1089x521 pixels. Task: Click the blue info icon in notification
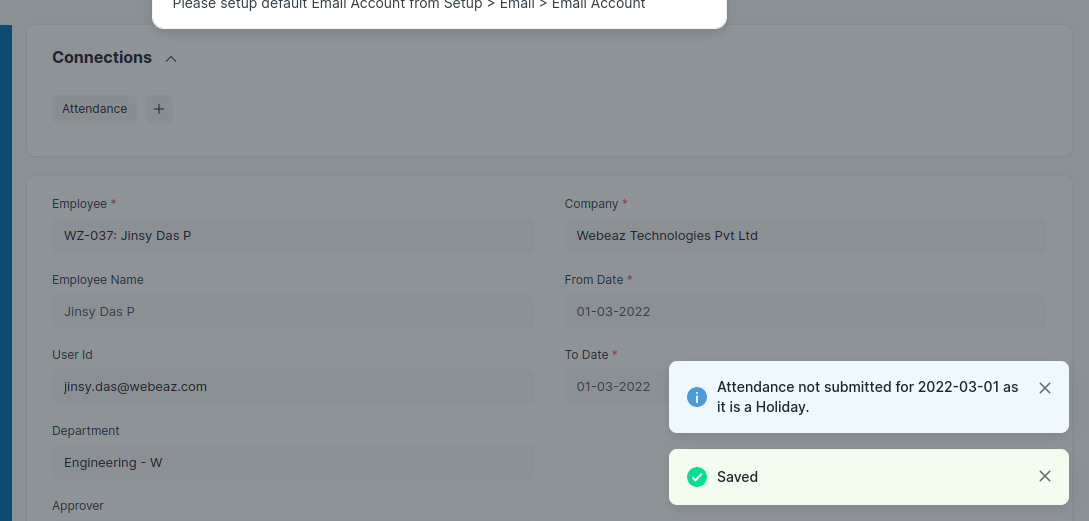click(697, 397)
